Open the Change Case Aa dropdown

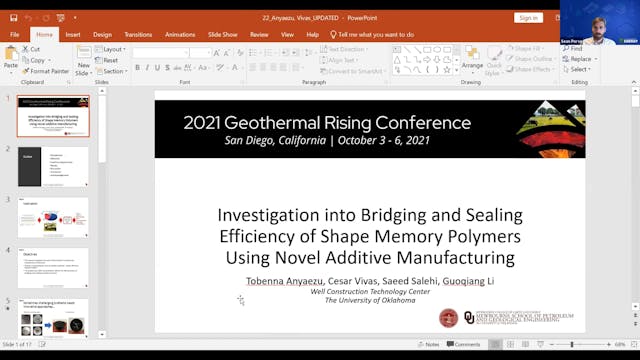tap(203, 68)
